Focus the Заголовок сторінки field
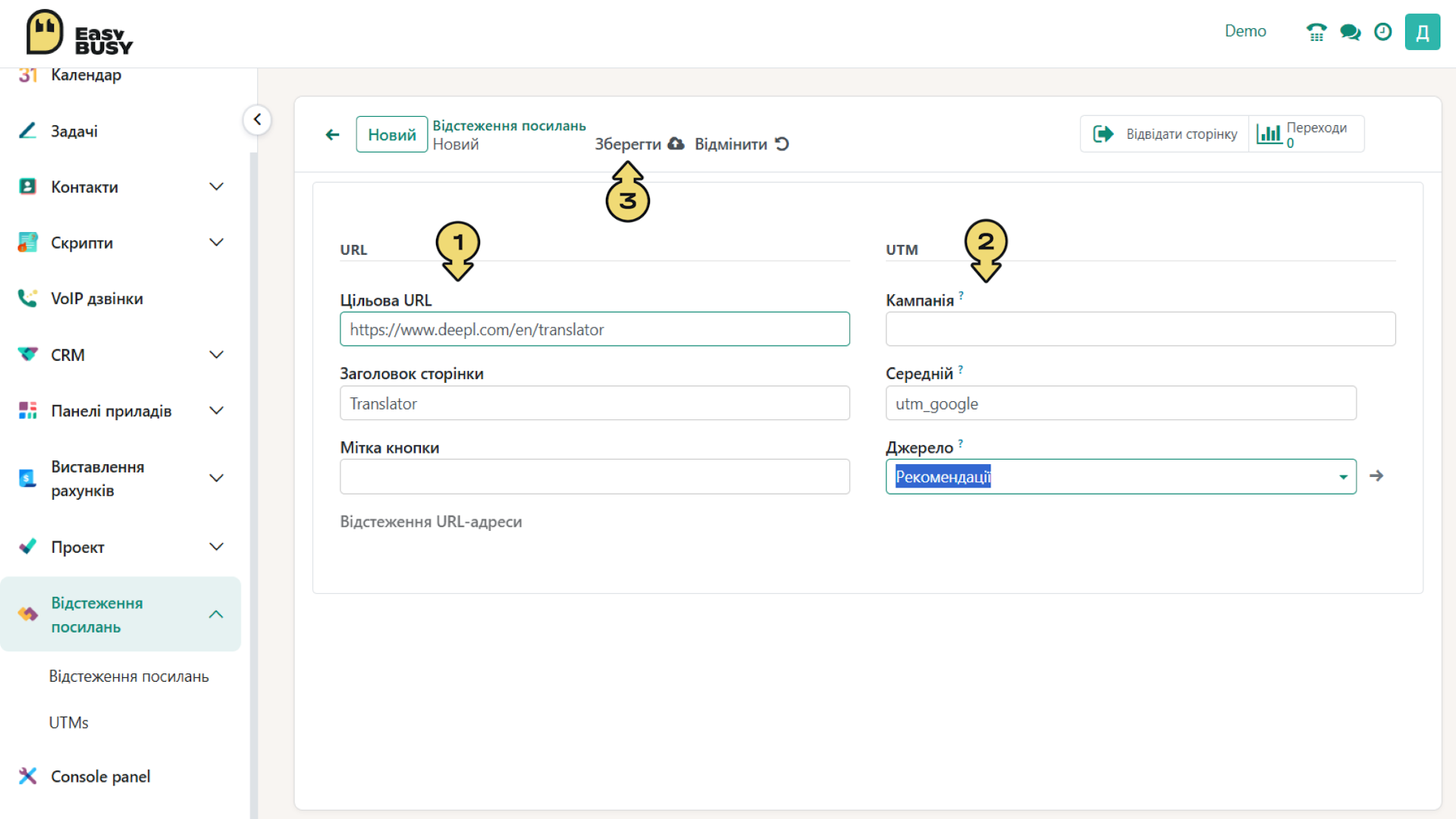The width and height of the screenshot is (1456, 819). tap(595, 403)
